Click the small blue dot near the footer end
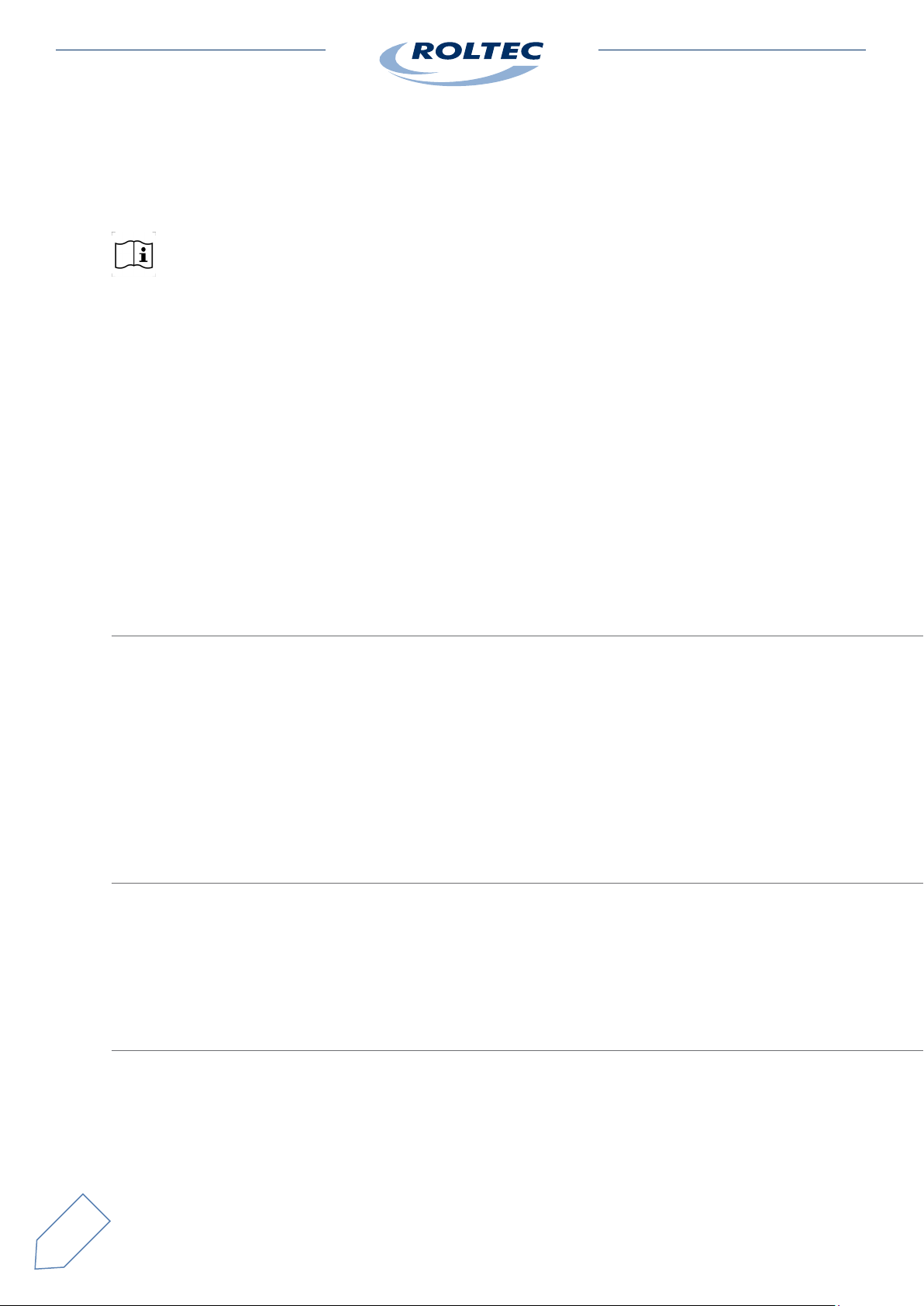 839,1304
